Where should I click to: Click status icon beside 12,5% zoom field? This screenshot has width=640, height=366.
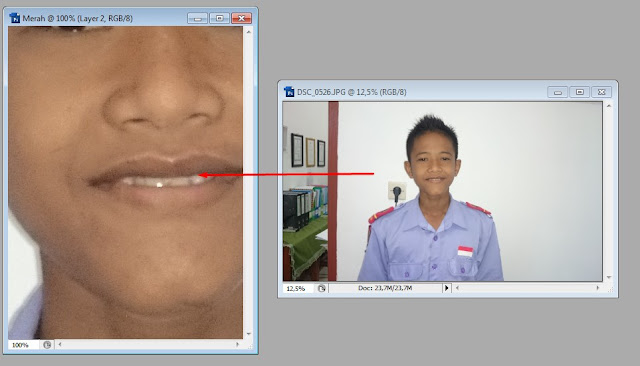coord(322,288)
